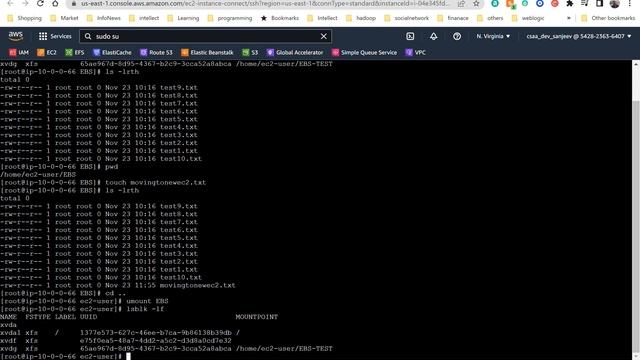This screenshot has height=360, width=640.
Task: Click the MOUNTPOINT column header
Action: click(256, 317)
